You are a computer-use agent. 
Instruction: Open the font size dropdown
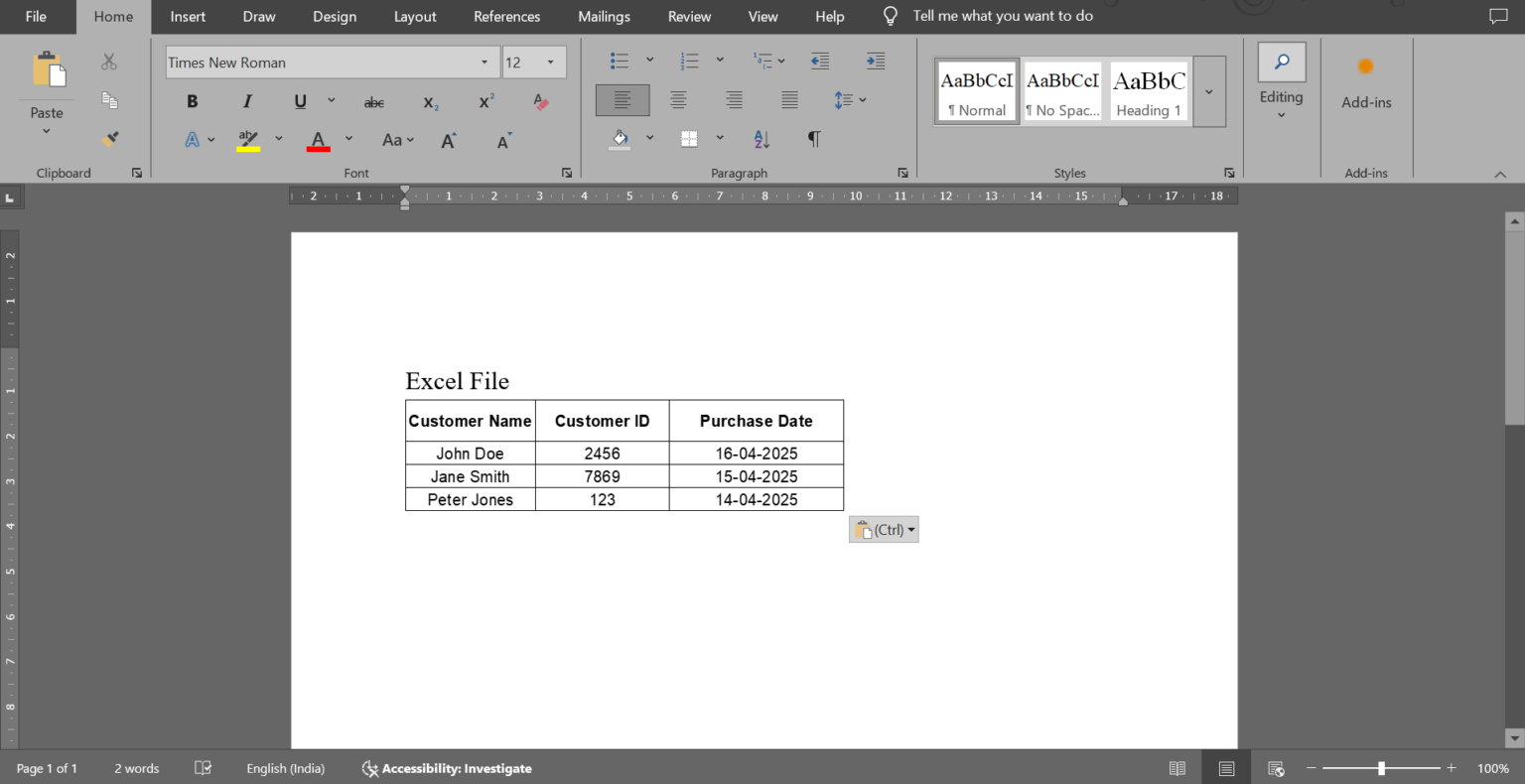(550, 62)
